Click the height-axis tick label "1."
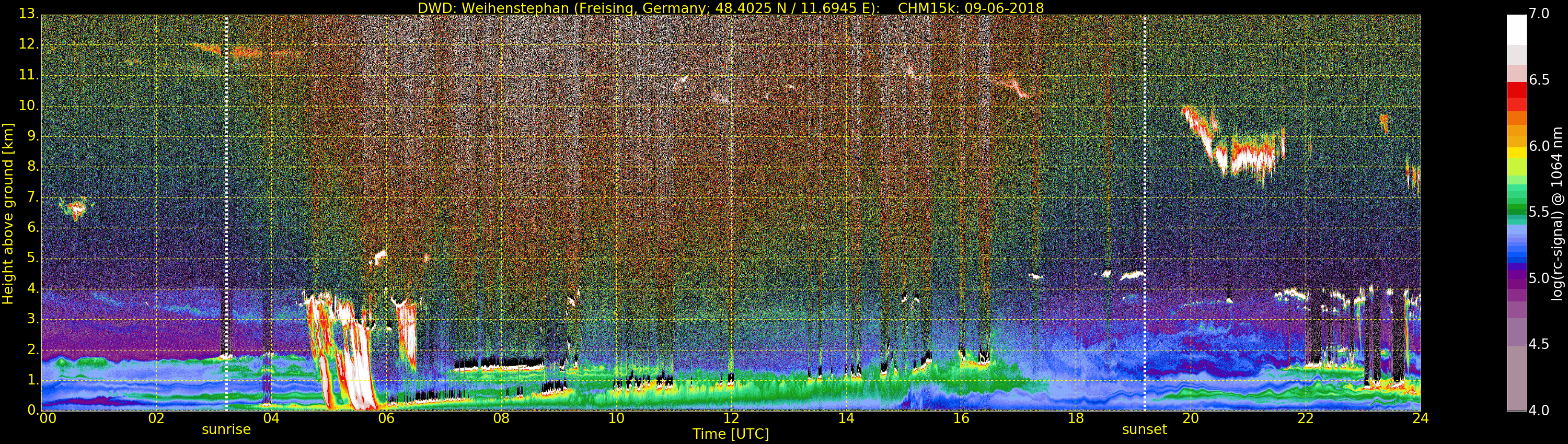 click(x=32, y=380)
